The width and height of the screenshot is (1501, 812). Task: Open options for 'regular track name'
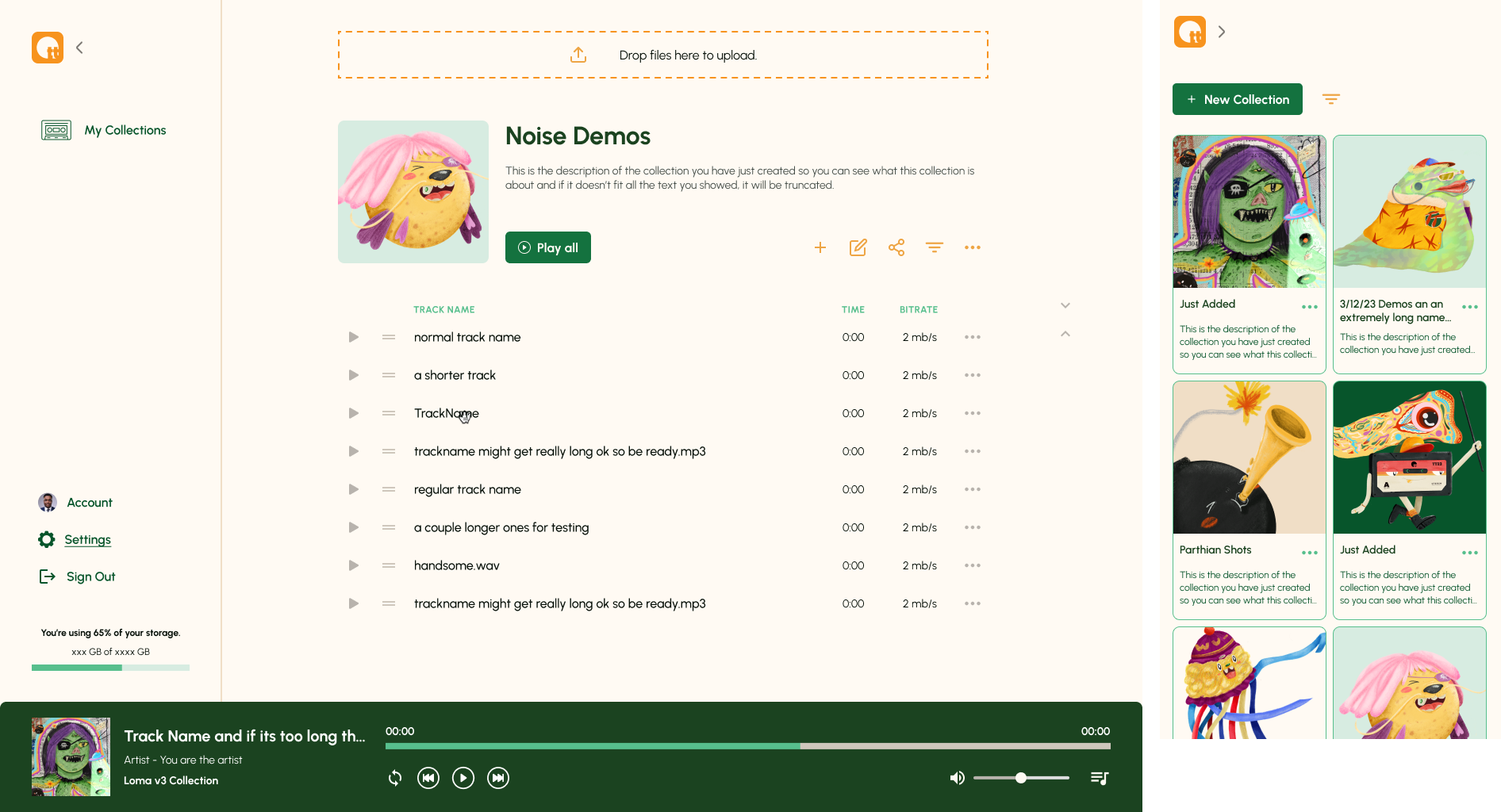[x=973, y=489]
